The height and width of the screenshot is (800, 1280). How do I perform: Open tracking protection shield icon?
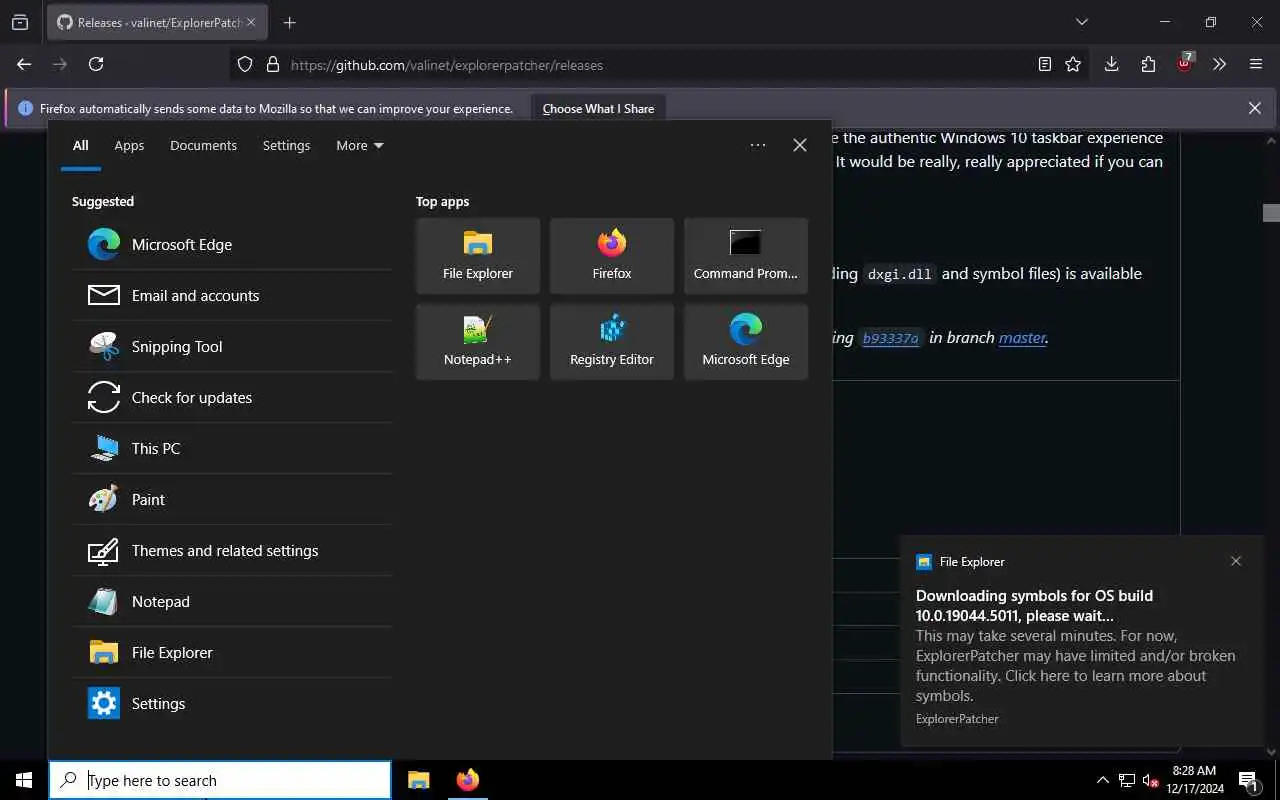tap(245, 64)
